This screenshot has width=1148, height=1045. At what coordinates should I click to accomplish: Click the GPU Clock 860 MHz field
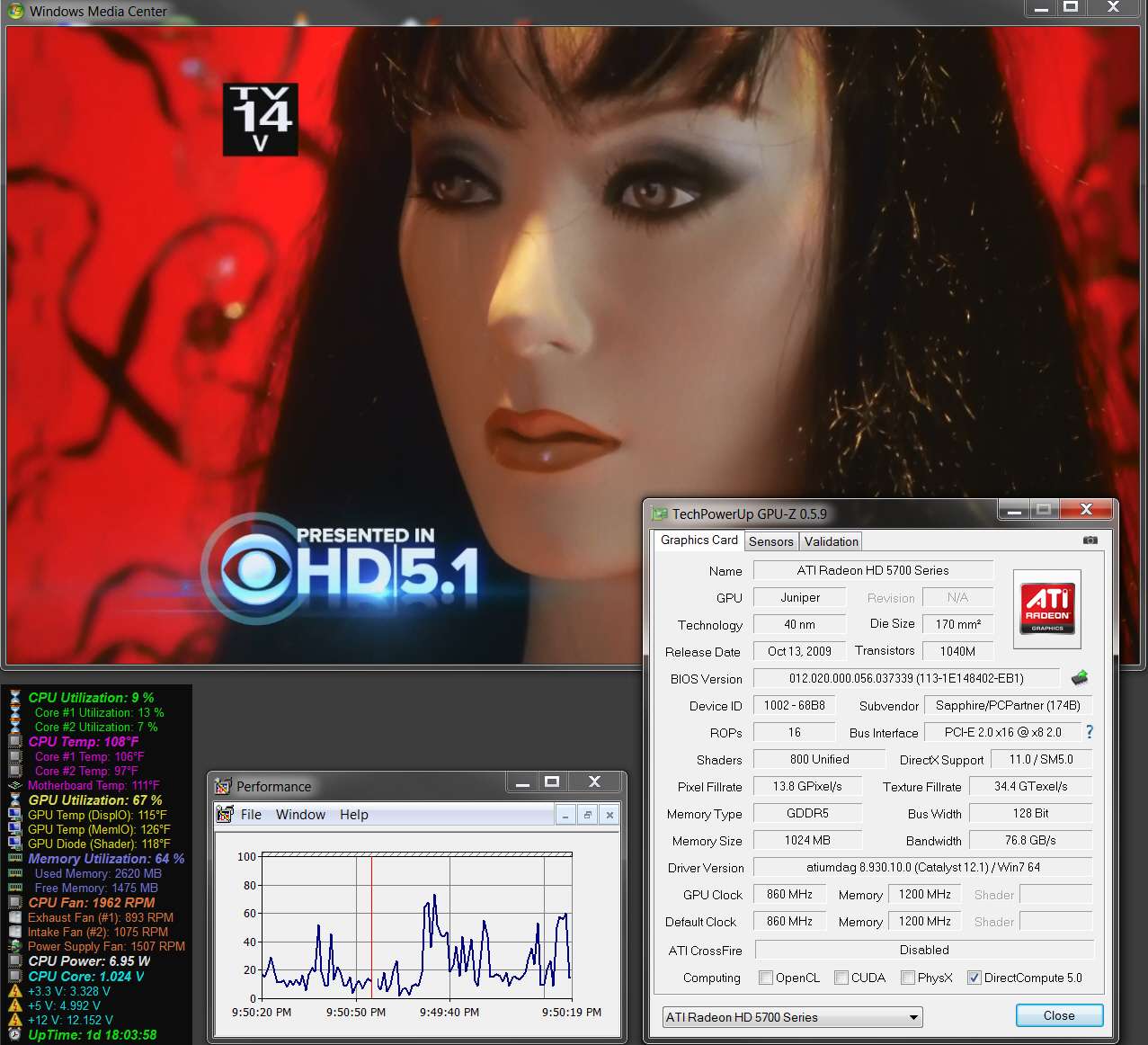[790, 894]
